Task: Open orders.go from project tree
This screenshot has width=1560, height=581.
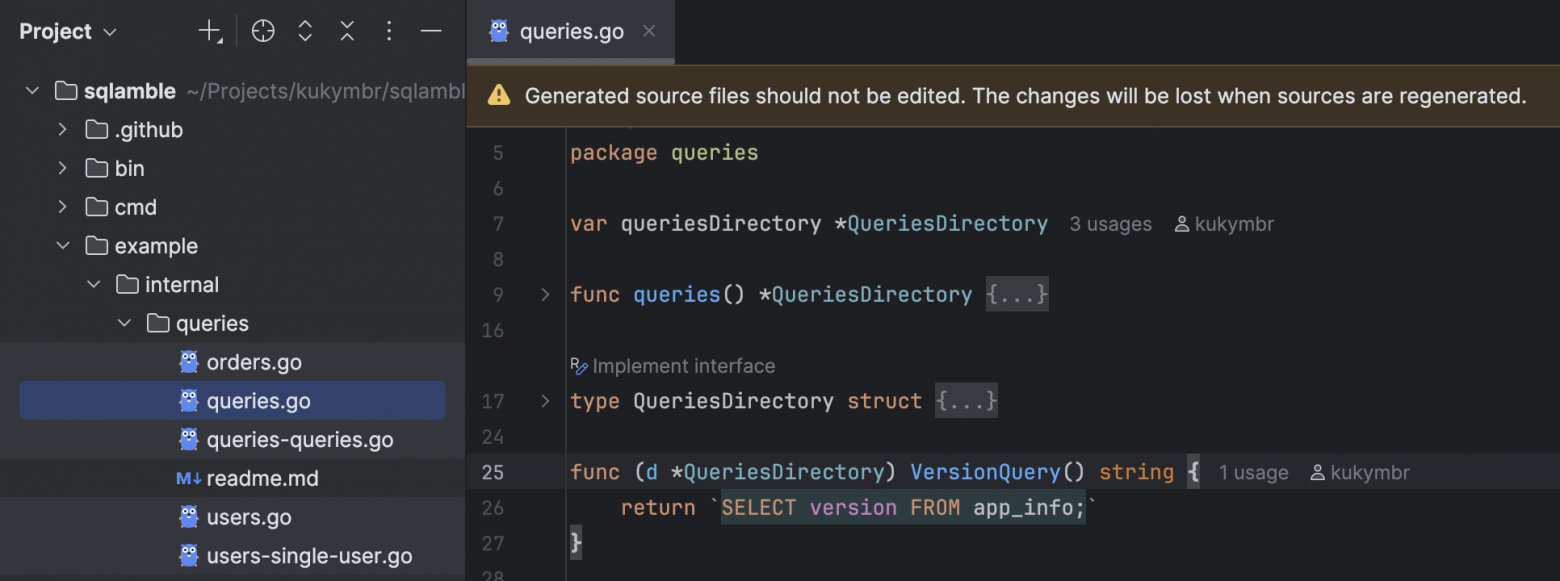Action: pyautogui.click(x=253, y=362)
